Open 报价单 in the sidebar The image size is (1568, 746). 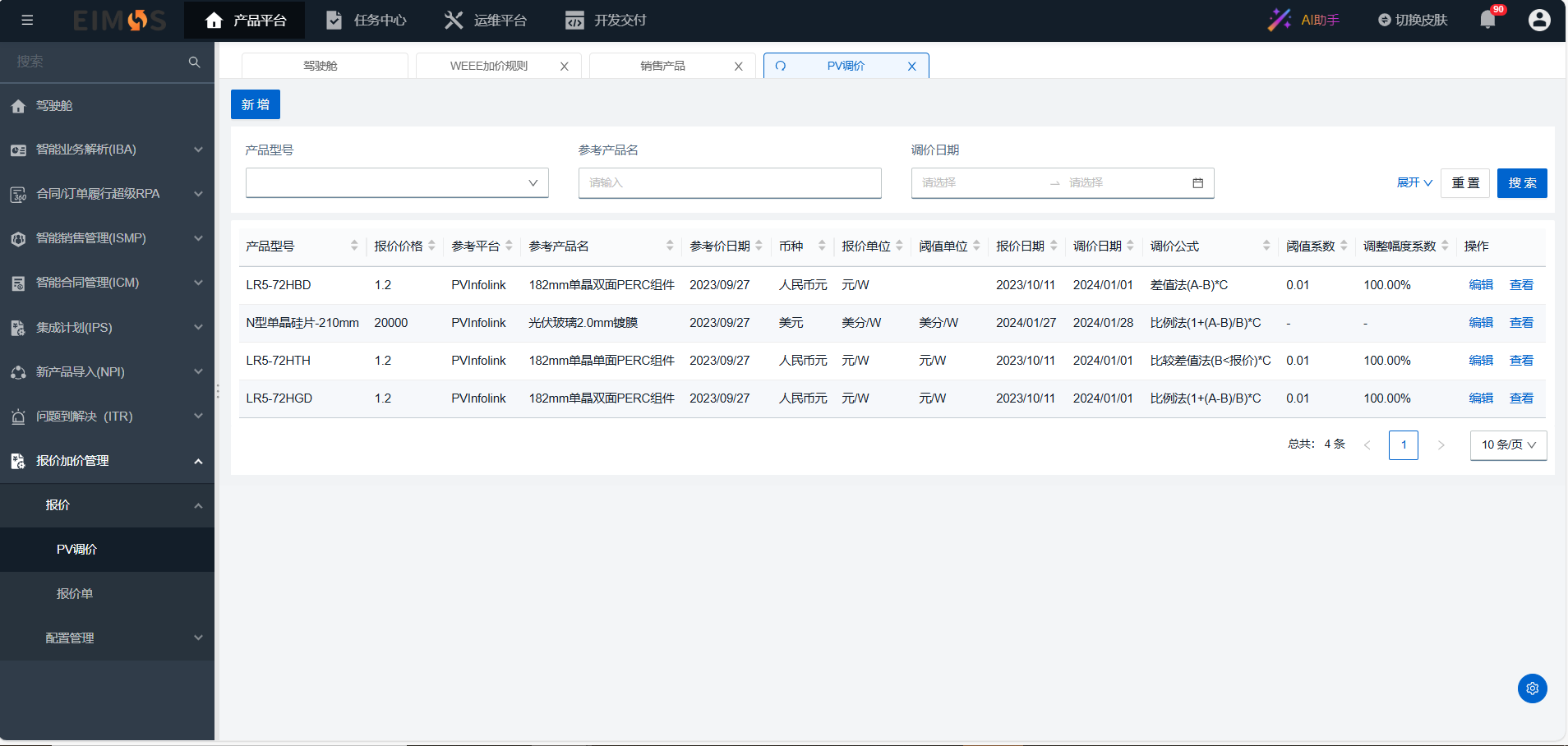[107, 594]
